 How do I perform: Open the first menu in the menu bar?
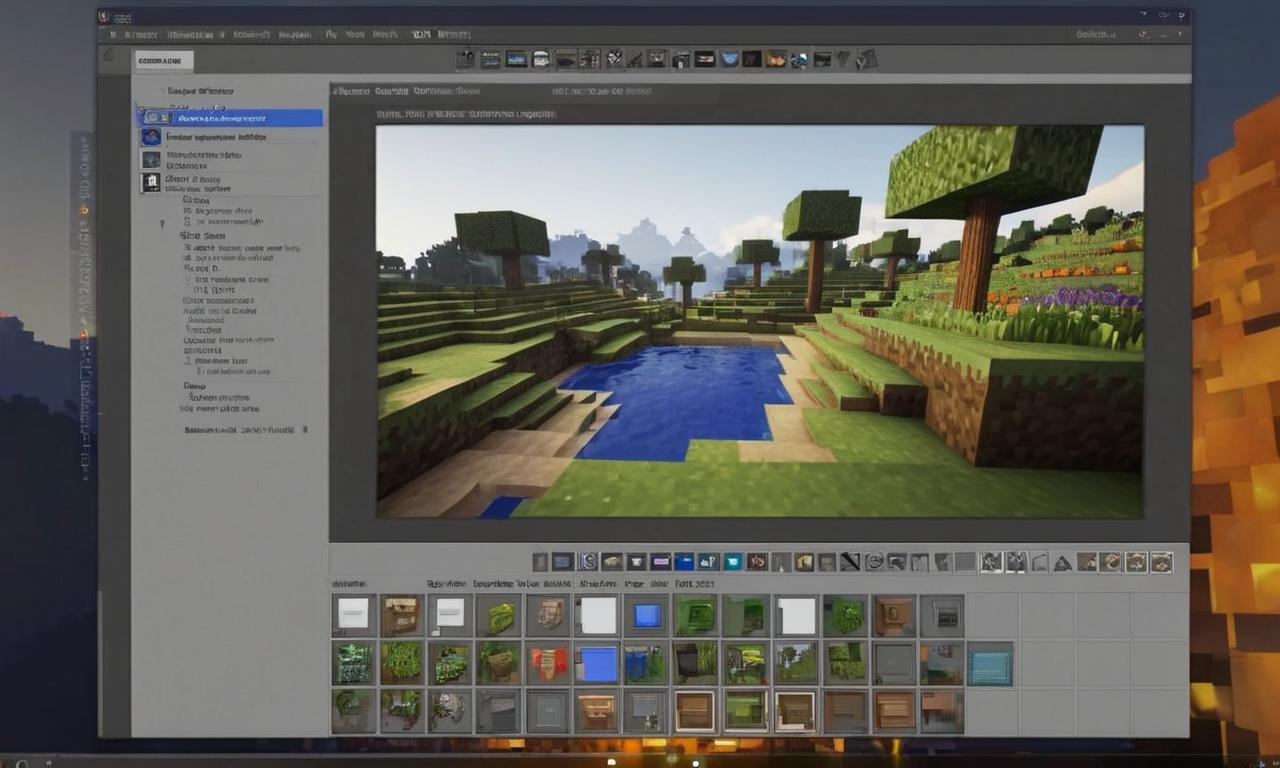[114, 33]
